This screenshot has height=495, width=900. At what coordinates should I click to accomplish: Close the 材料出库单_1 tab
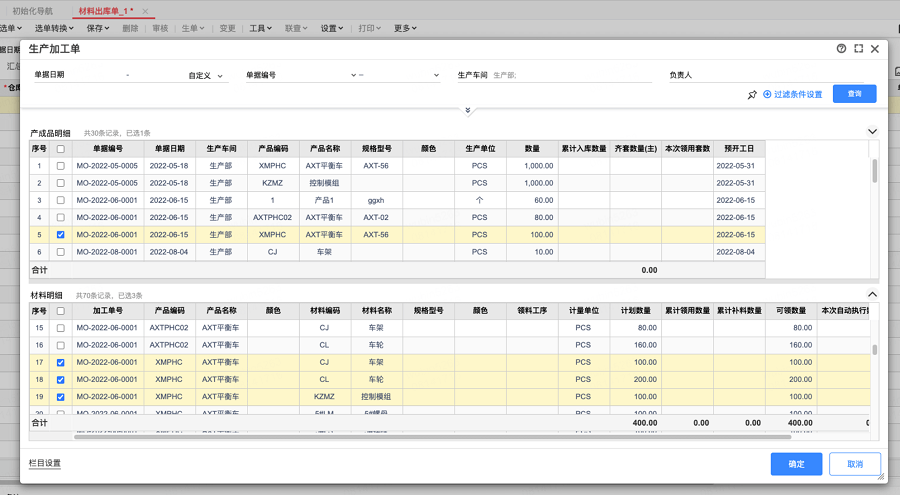145,11
